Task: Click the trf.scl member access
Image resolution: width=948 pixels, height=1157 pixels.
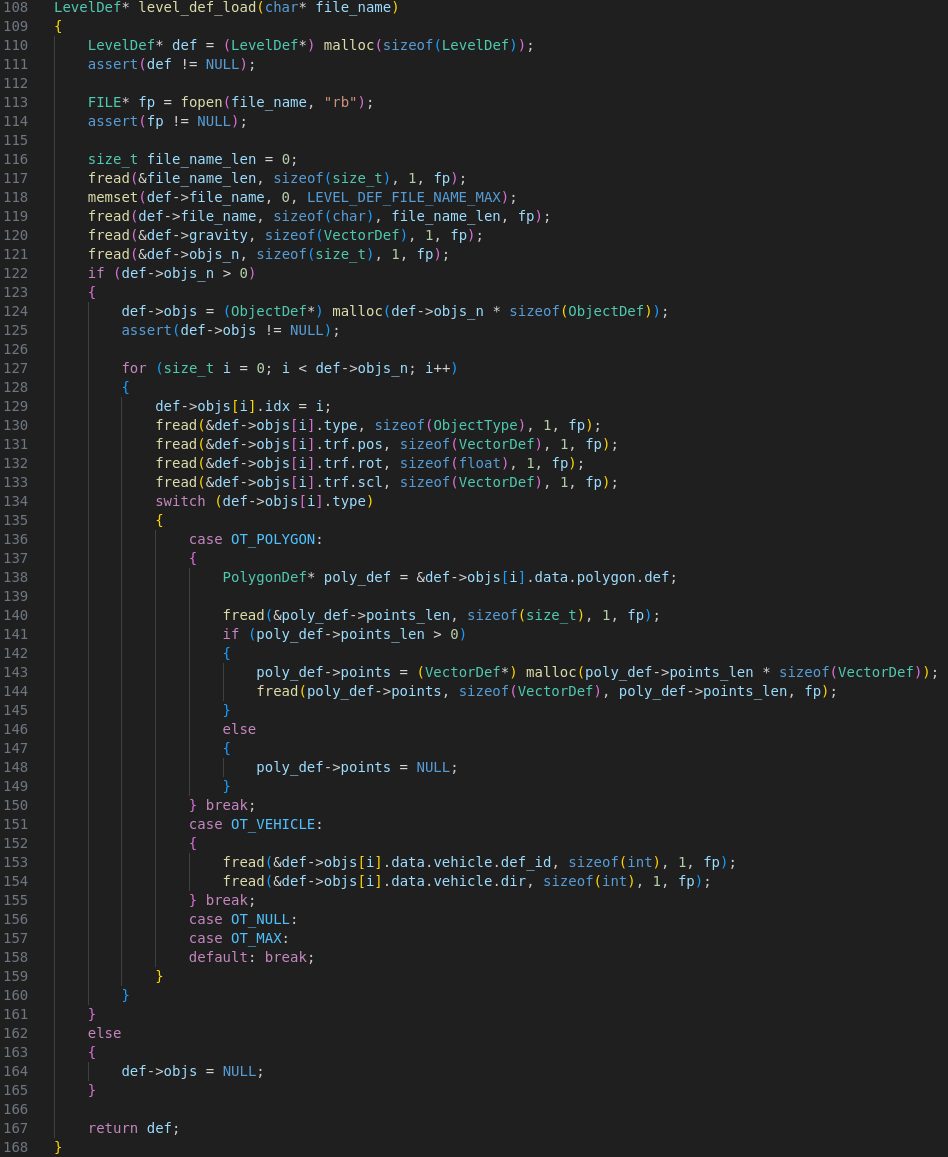Action: 353,483
